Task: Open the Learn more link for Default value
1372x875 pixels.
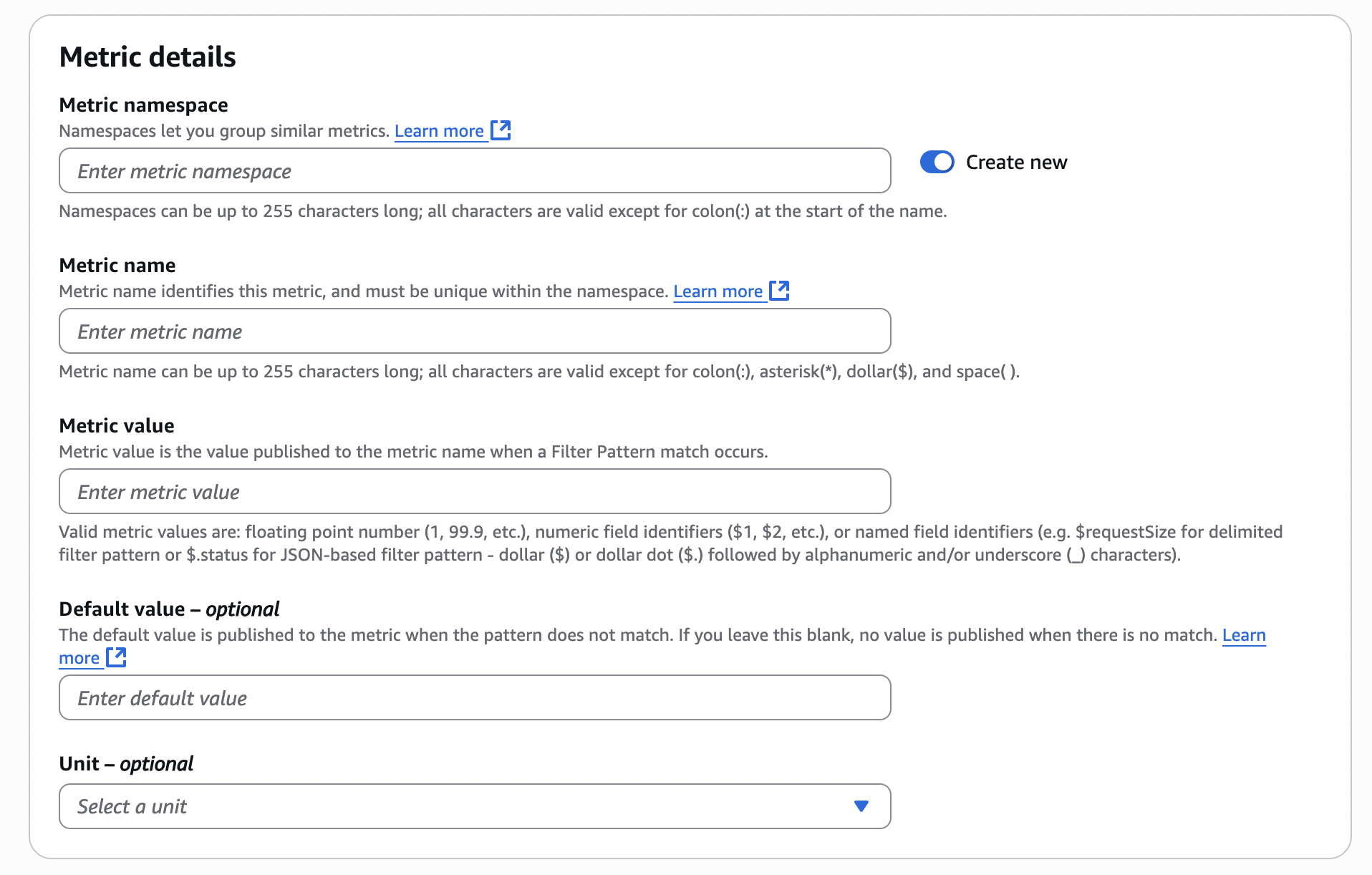Action: click(x=1243, y=635)
